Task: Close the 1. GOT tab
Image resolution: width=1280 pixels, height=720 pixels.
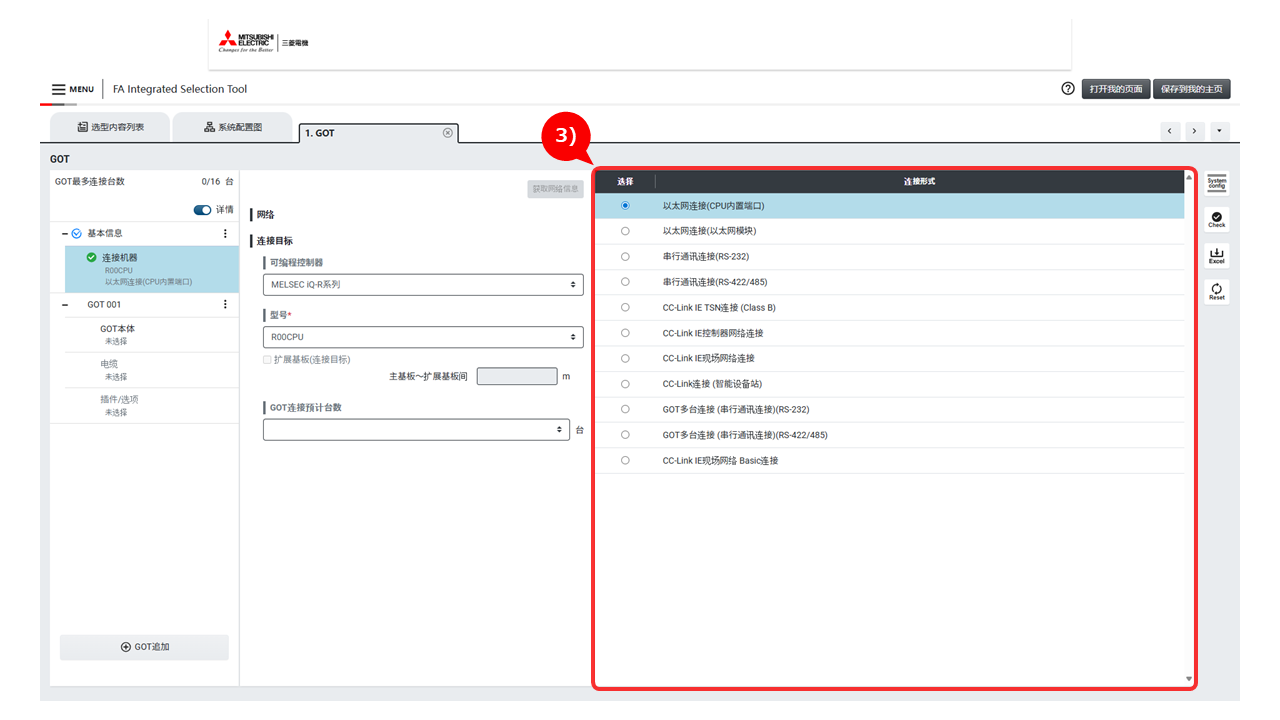Action: tap(447, 133)
